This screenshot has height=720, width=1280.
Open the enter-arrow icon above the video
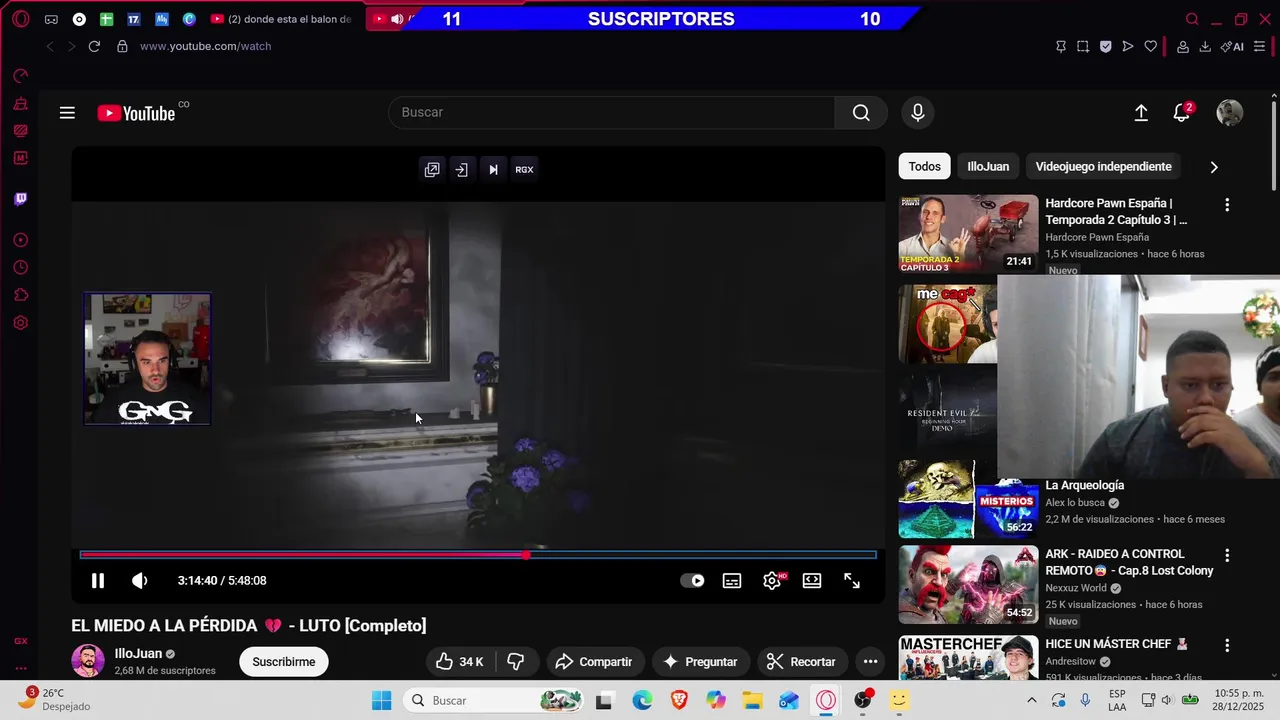click(x=461, y=170)
